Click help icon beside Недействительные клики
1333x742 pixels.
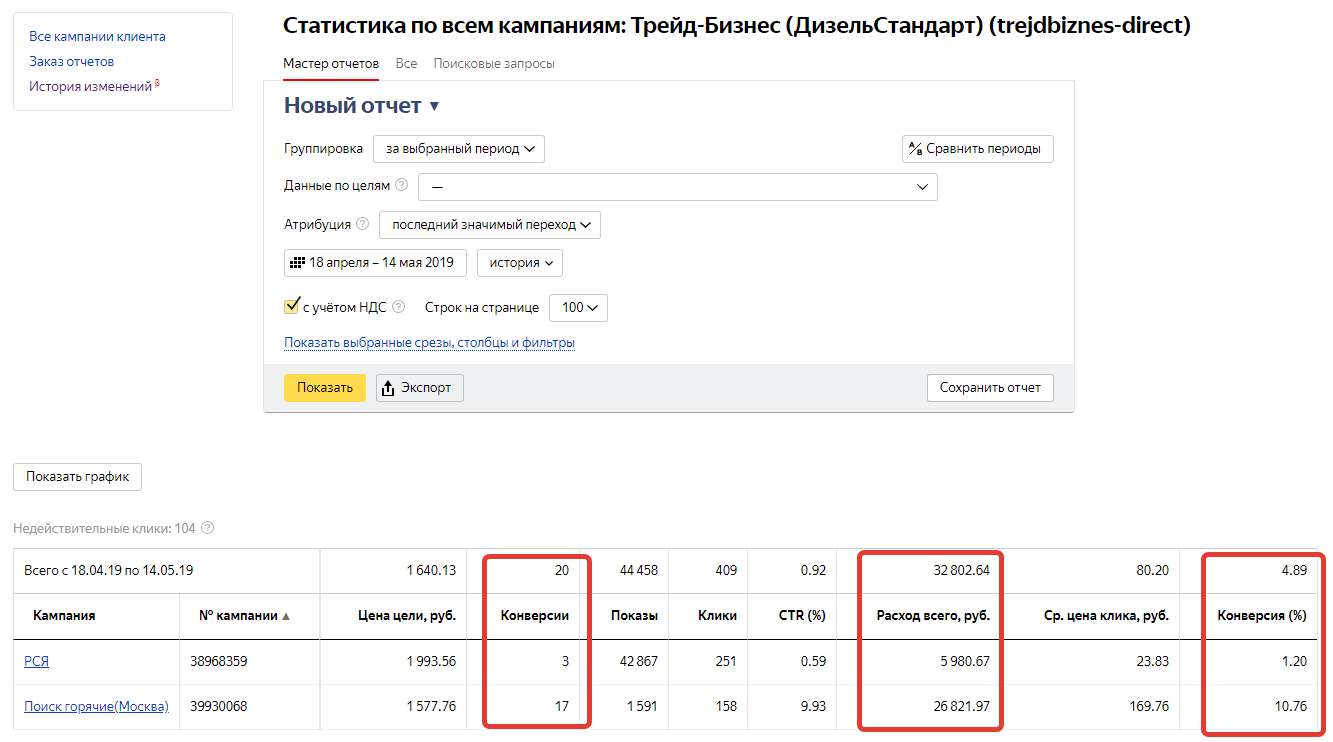coord(208,528)
